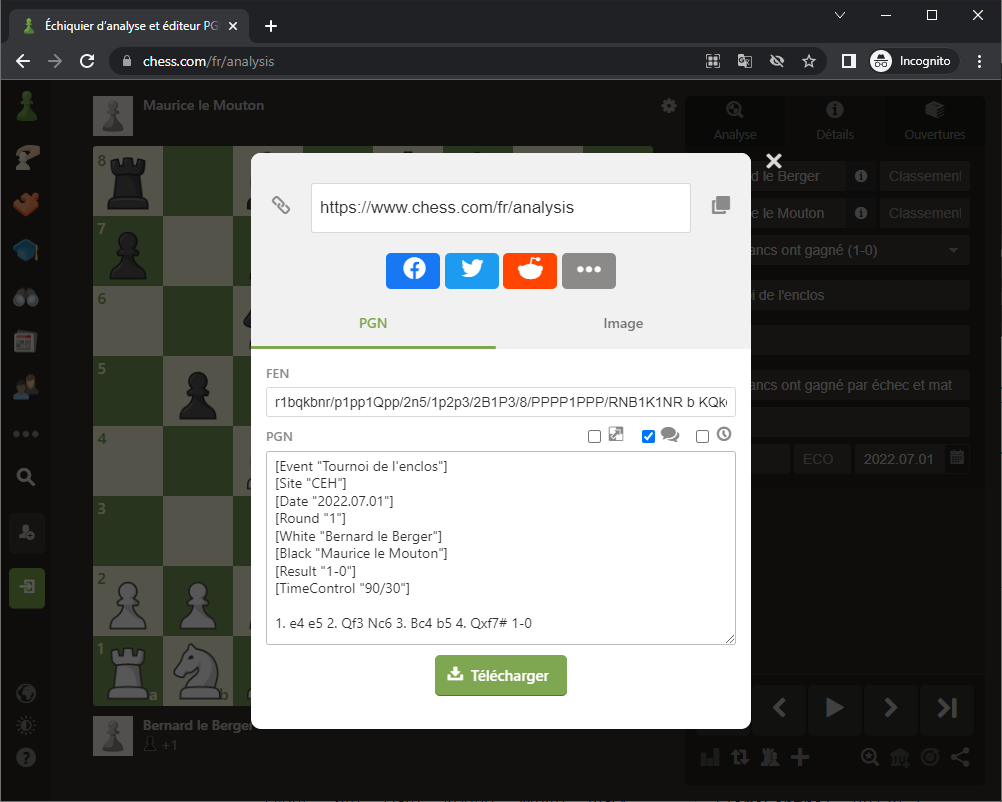Image resolution: width=1002 pixels, height=802 pixels.
Task: Share the game on Facebook
Action: [x=413, y=270]
